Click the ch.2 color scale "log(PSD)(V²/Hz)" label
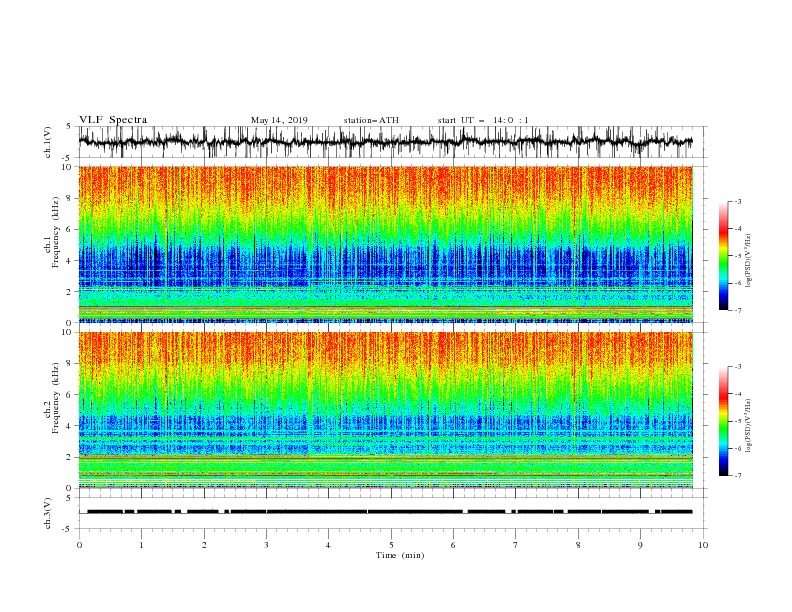This screenshot has height=612, width=792. [x=749, y=426]
